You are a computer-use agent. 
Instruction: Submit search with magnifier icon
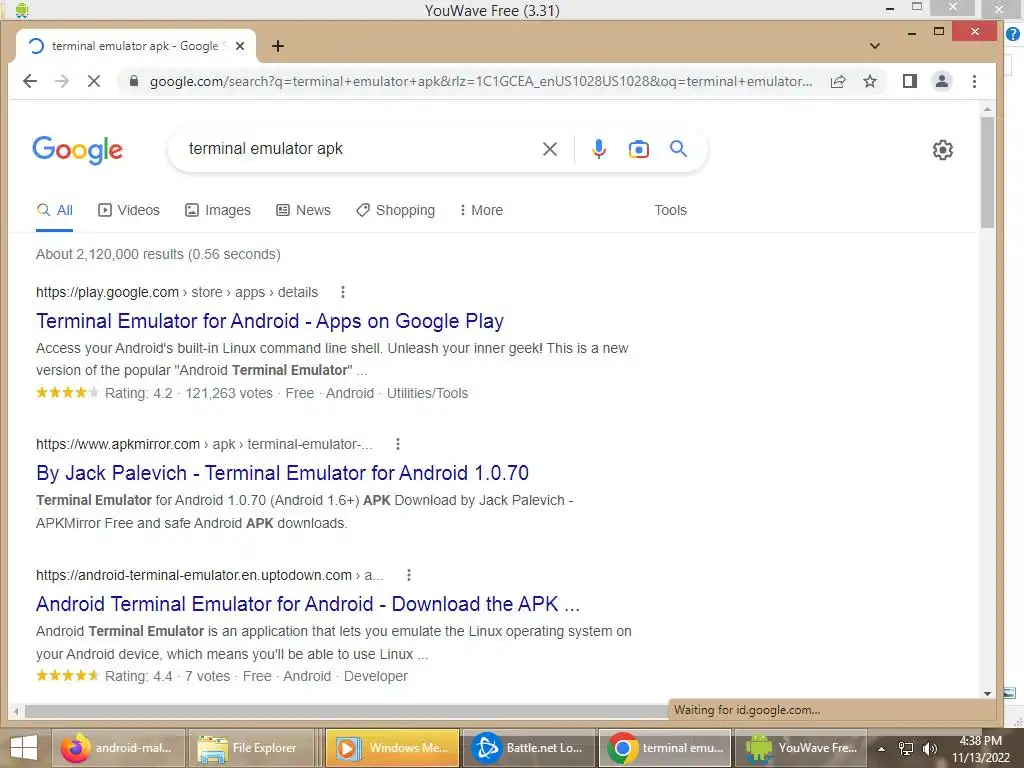679,149
